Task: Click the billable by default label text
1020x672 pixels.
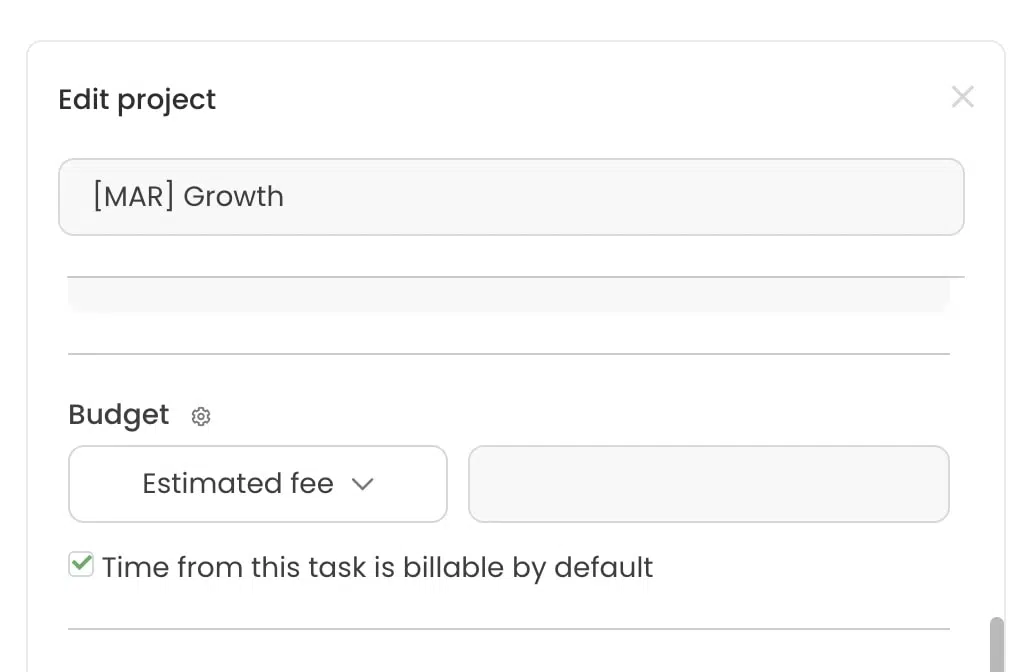Action: click(x=375, y=566)
